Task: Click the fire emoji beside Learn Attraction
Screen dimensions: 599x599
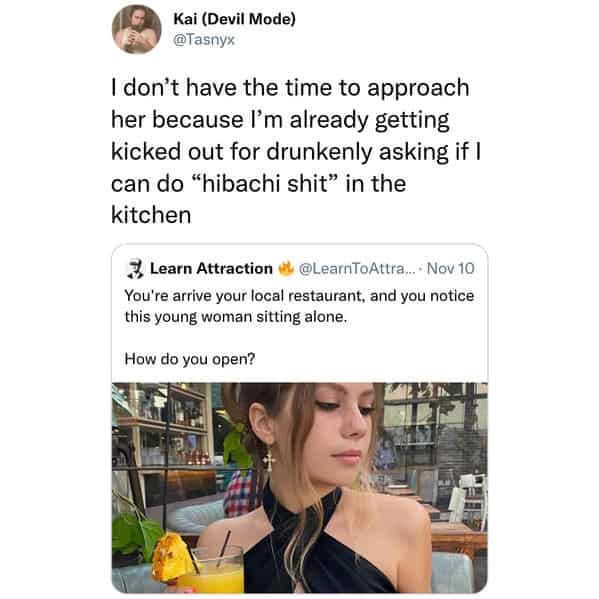Action: pos(285,268)
